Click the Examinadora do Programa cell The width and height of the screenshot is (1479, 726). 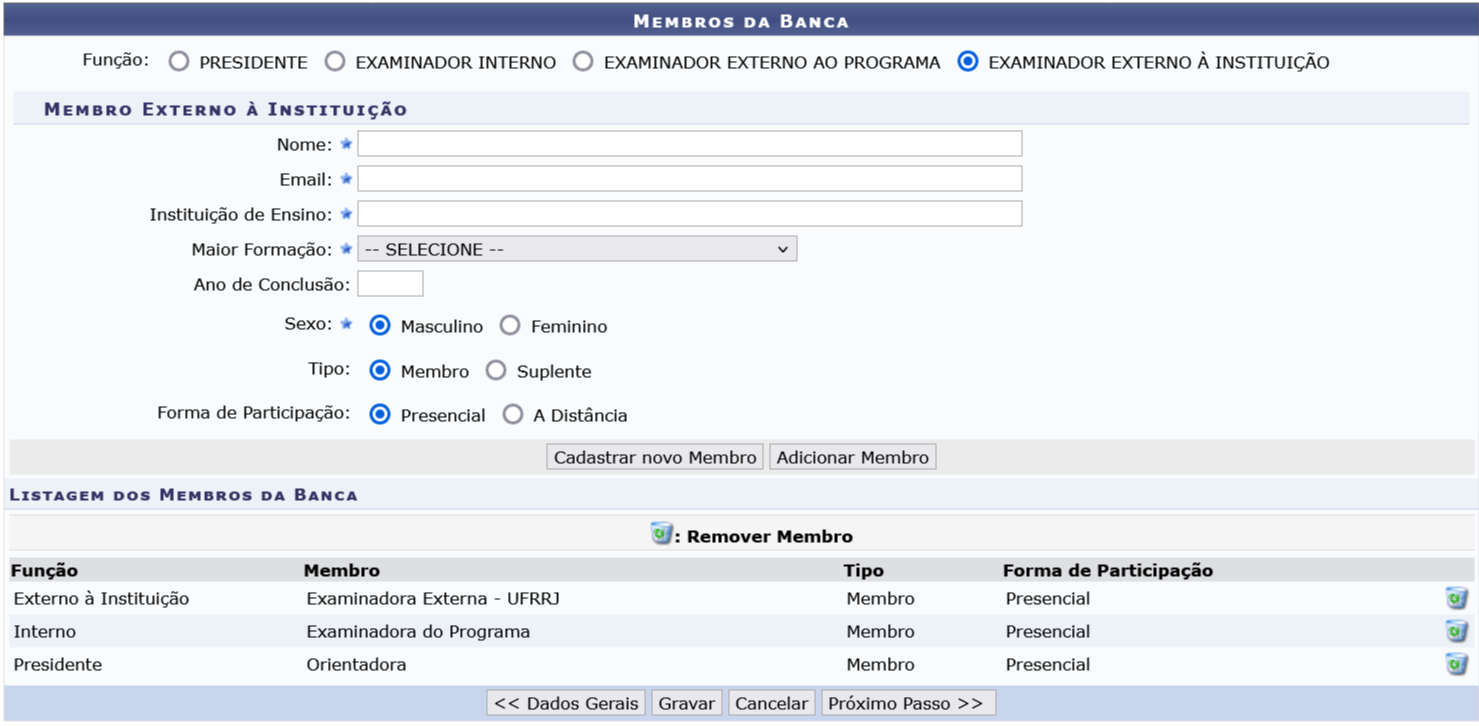pyautogui.click(x=418, y=632)
